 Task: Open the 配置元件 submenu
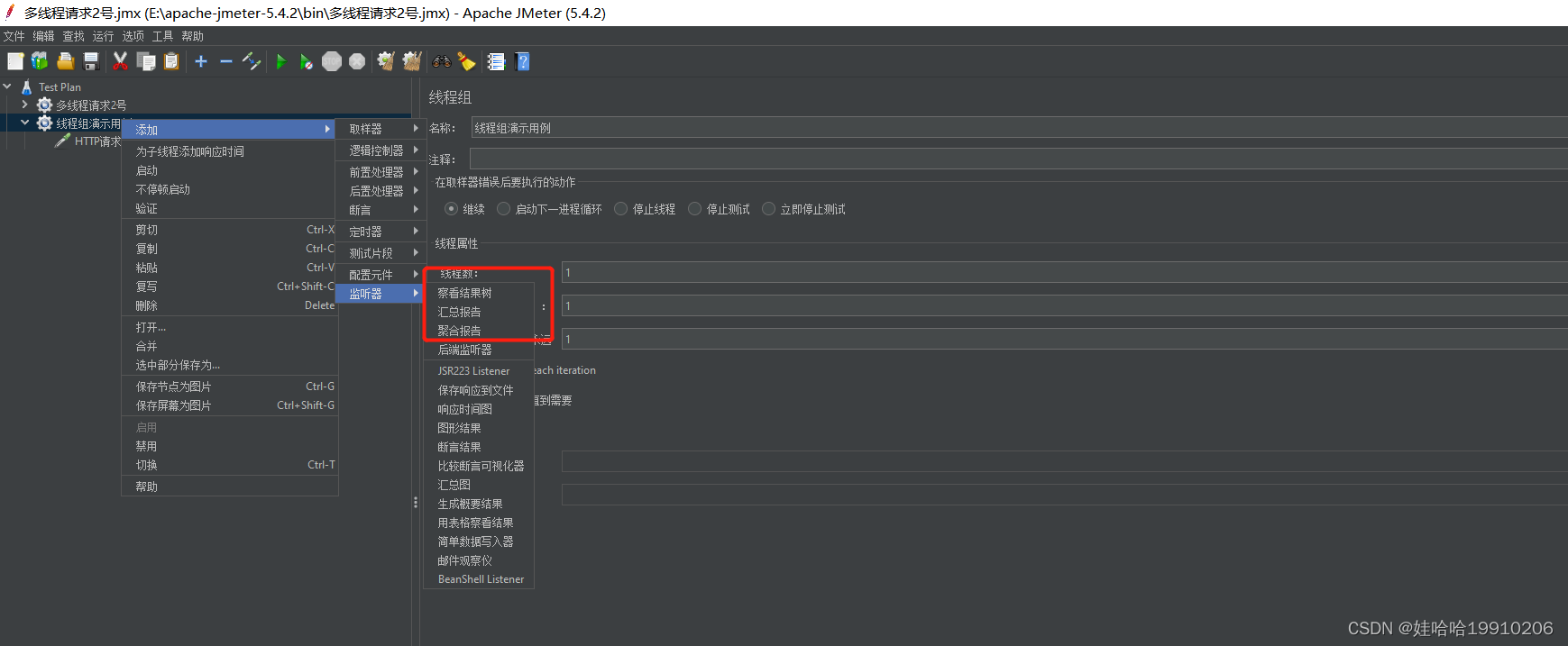[380, 274]
